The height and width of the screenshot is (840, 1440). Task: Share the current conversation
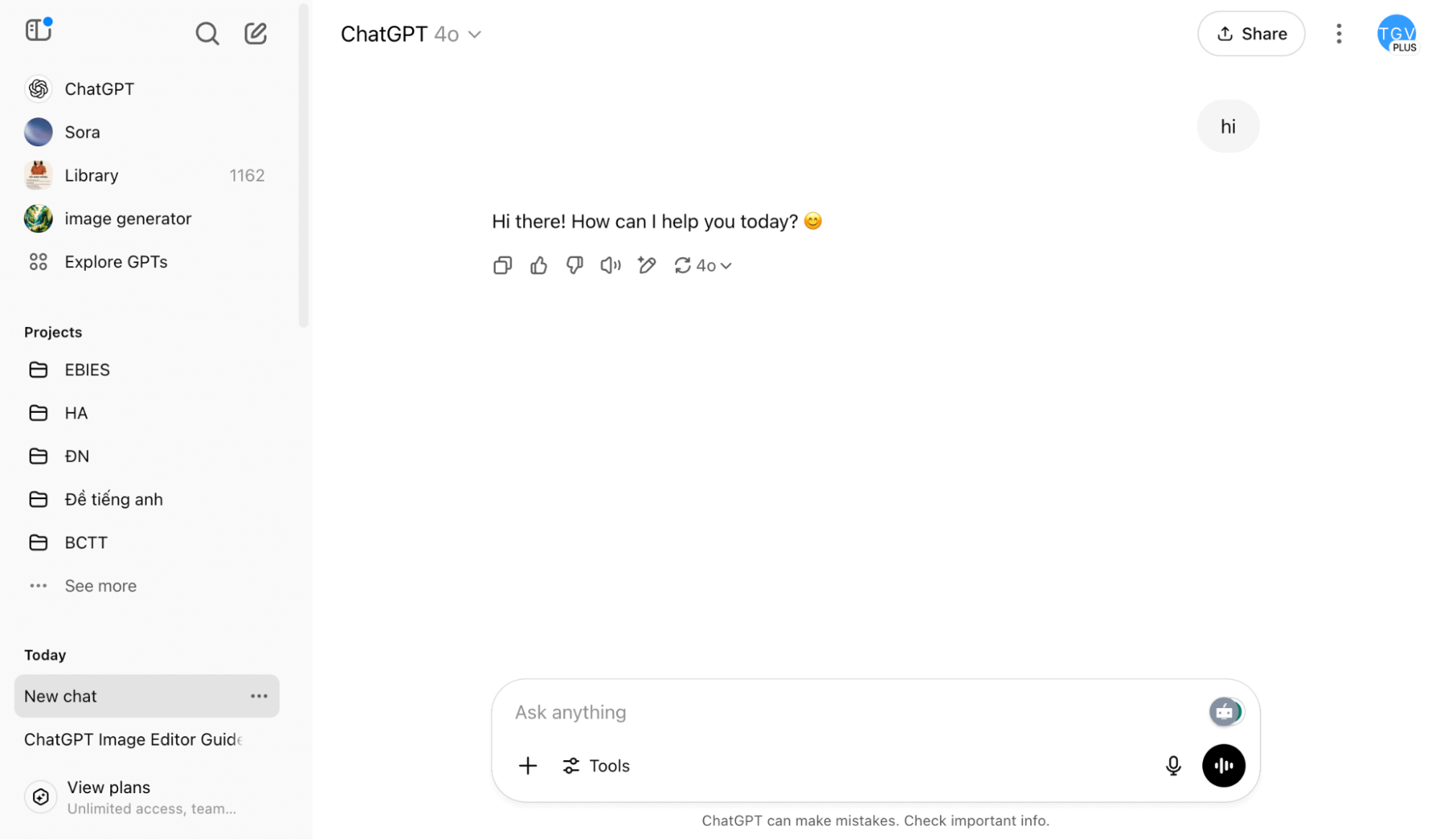1251,33
